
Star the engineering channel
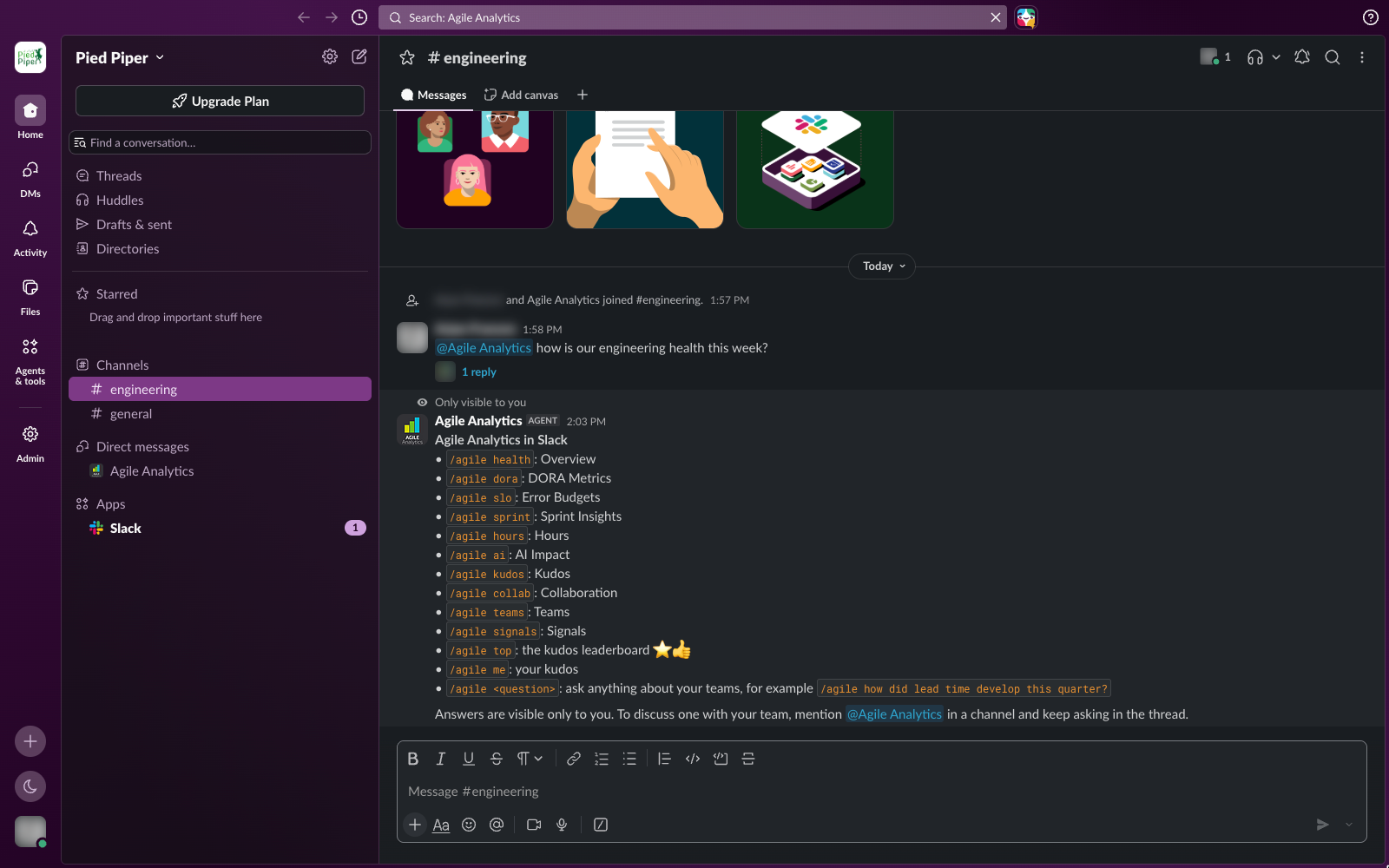[407, 57]
